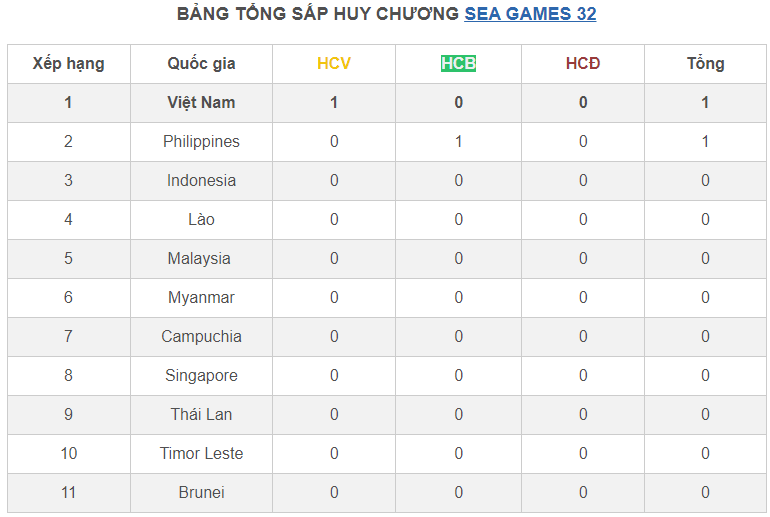Click the Quốc gia column header

point(201,64)
